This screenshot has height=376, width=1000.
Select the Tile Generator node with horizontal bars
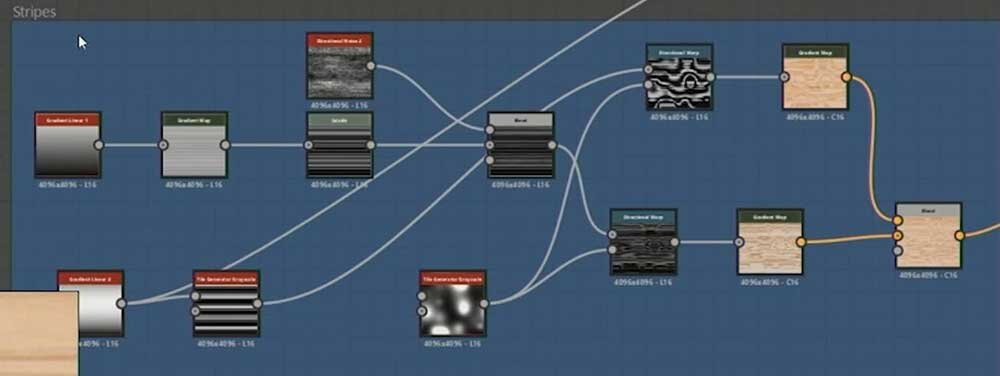click(x=226, y=304)
